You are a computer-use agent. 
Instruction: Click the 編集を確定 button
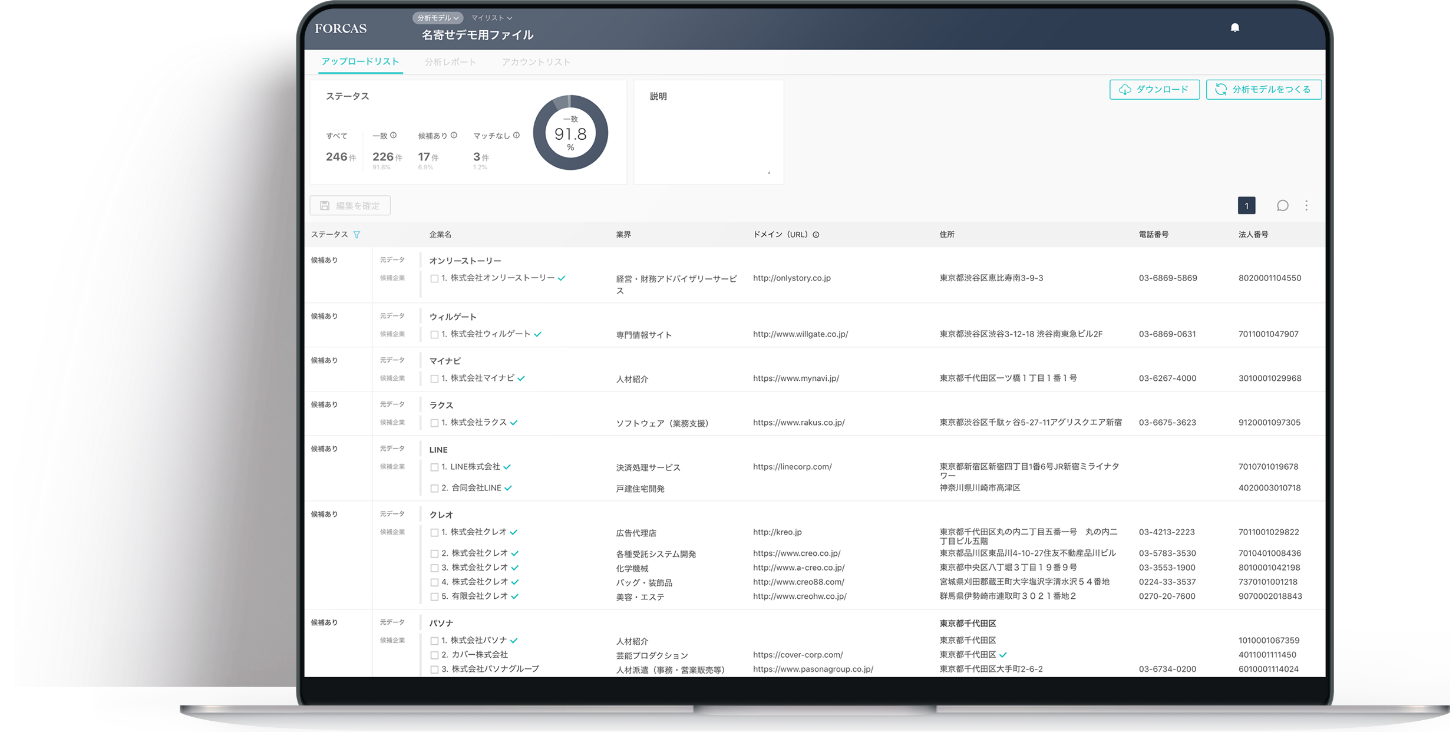tap(350, 205)
